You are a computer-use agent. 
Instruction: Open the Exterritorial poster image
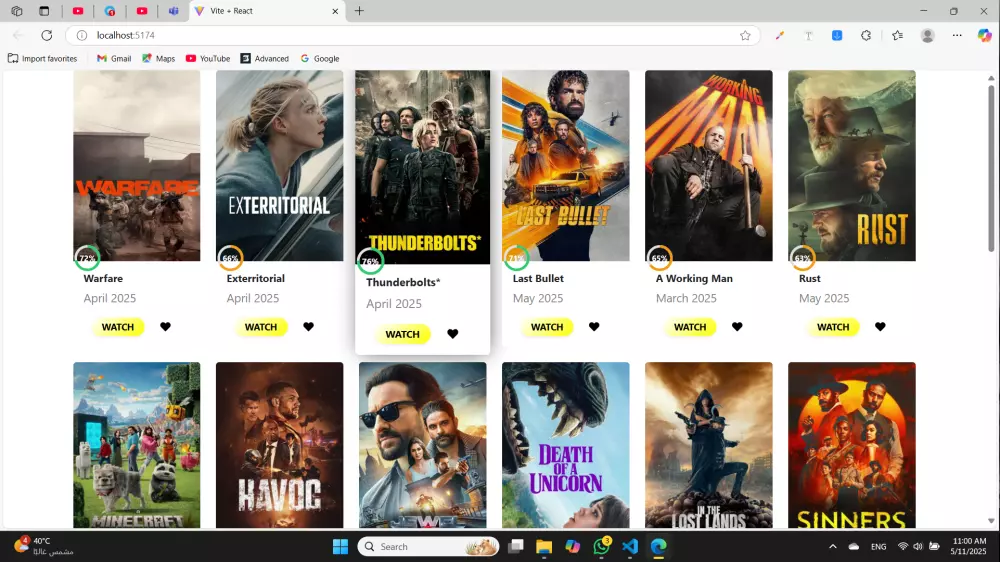pyautogui.click(x=279, y=165)
